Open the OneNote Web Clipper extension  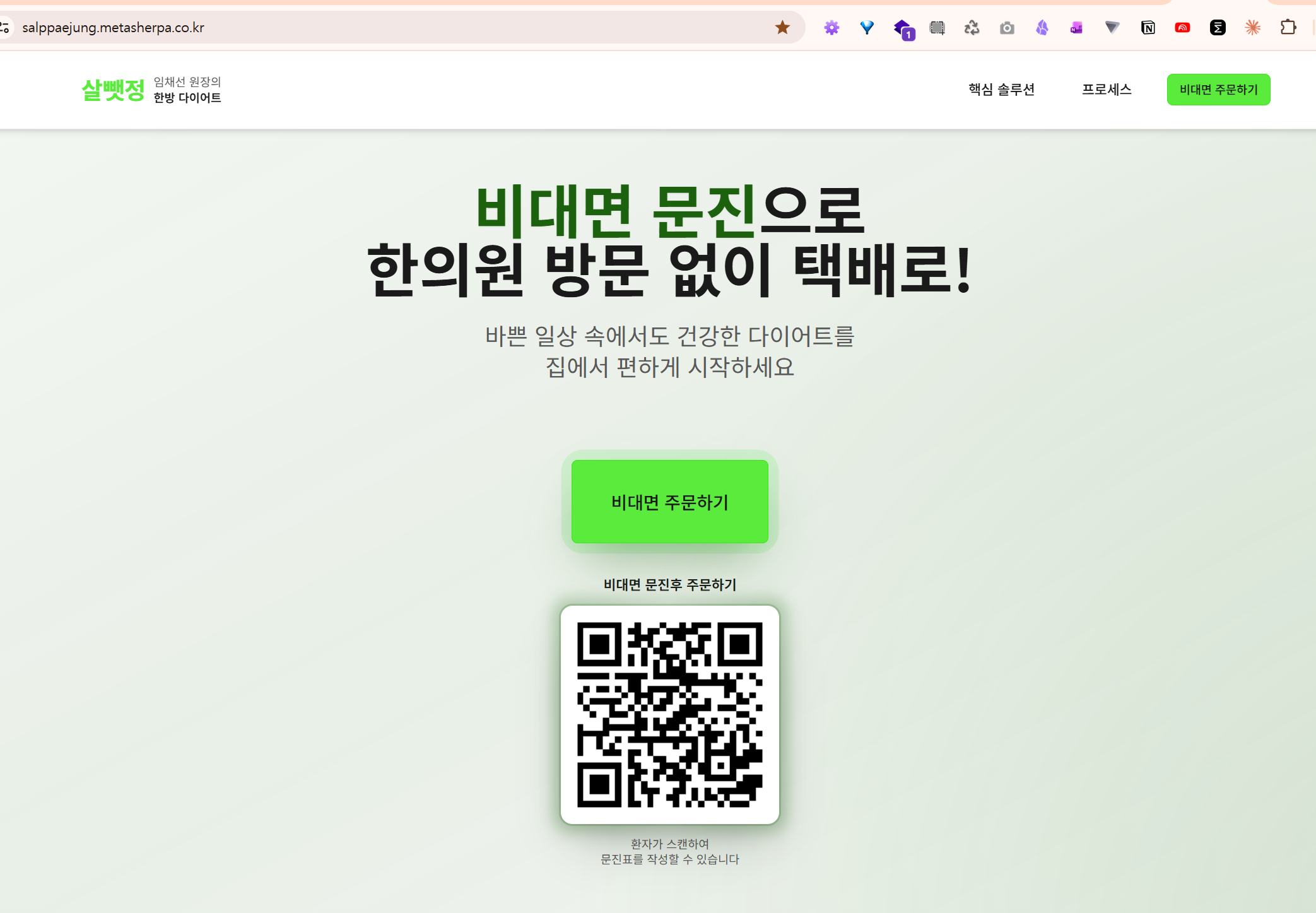click(1076, 27)
